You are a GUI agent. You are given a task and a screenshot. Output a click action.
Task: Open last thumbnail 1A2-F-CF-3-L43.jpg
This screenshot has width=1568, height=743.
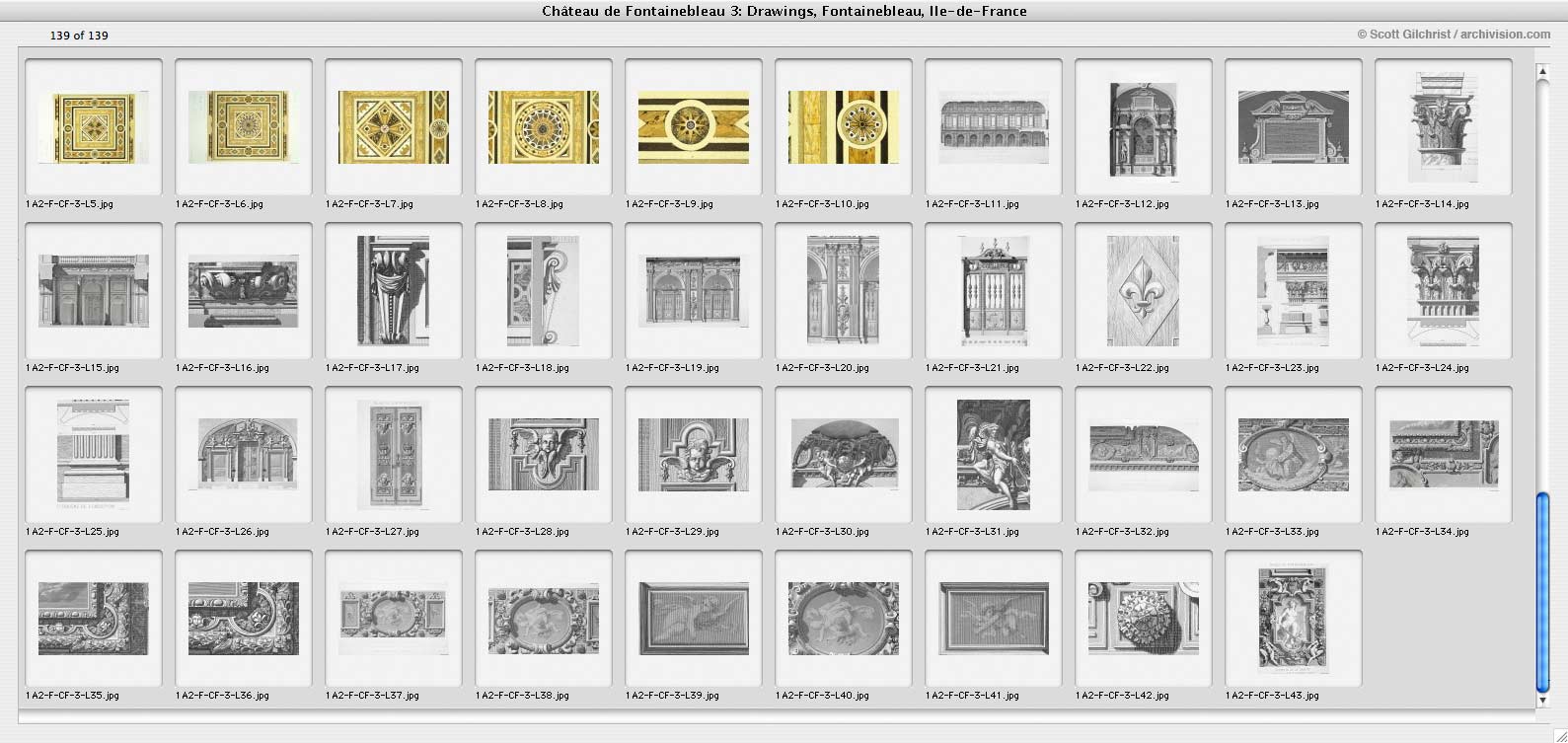(1294, 620)
